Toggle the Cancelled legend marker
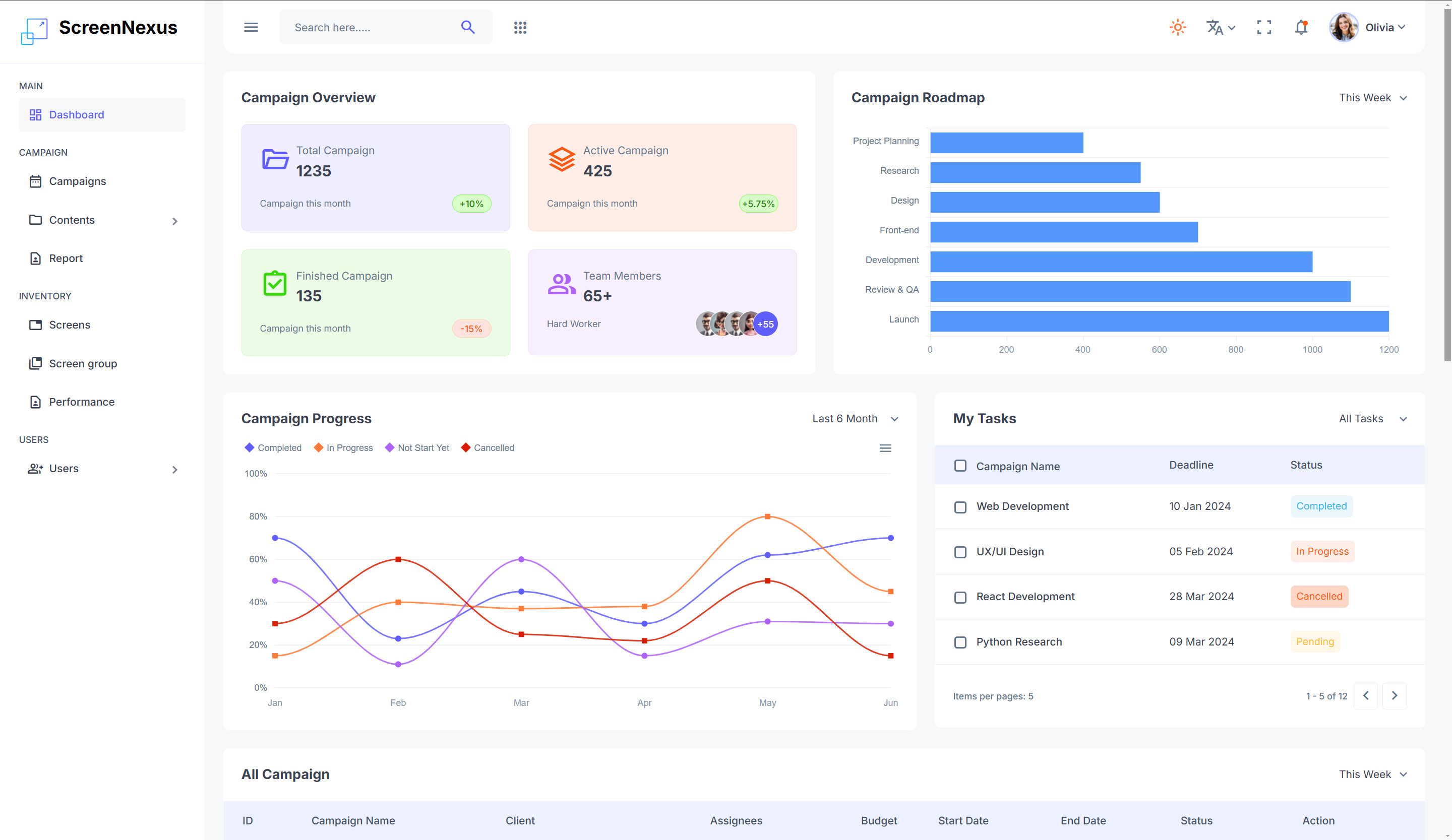 (x=465, y=447)
